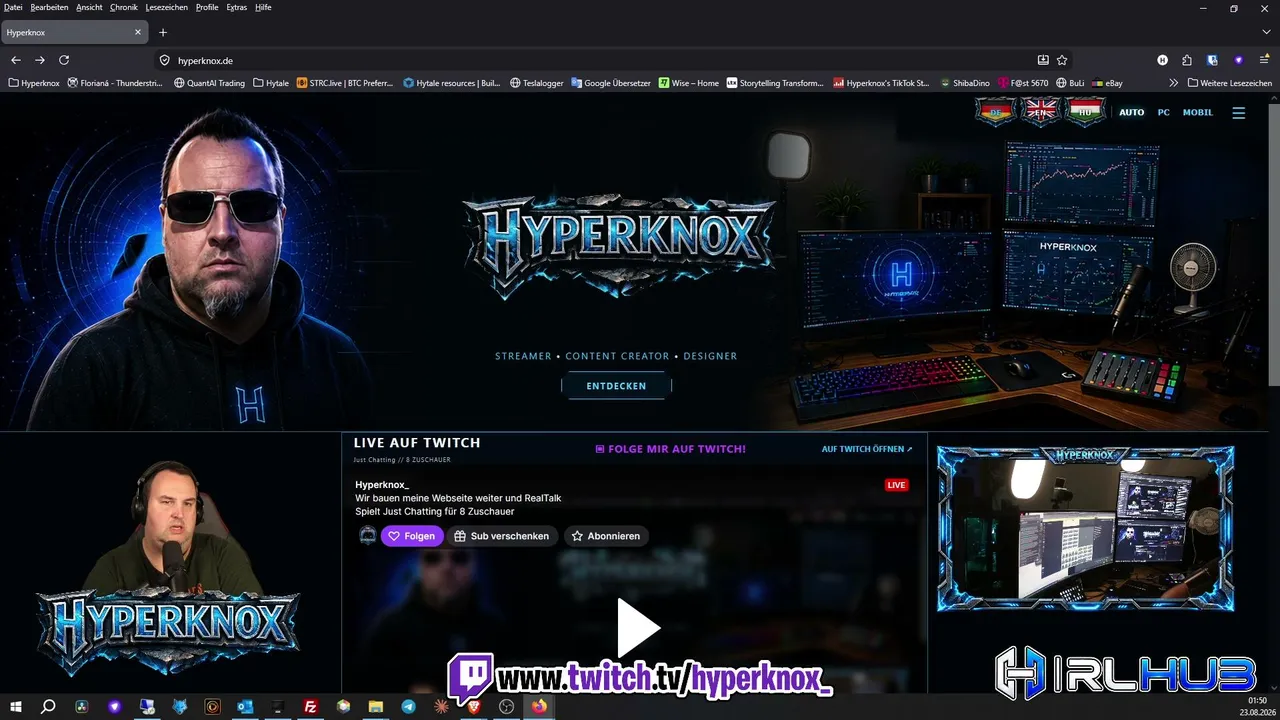1280x720 pixels.
Task: Open FileZilla from the taskbar
Action: [310, 707]
